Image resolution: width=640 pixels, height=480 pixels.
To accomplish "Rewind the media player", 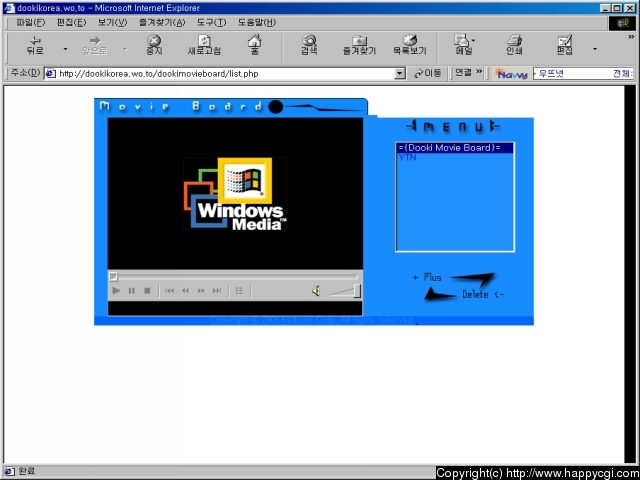I will point(185,291).
